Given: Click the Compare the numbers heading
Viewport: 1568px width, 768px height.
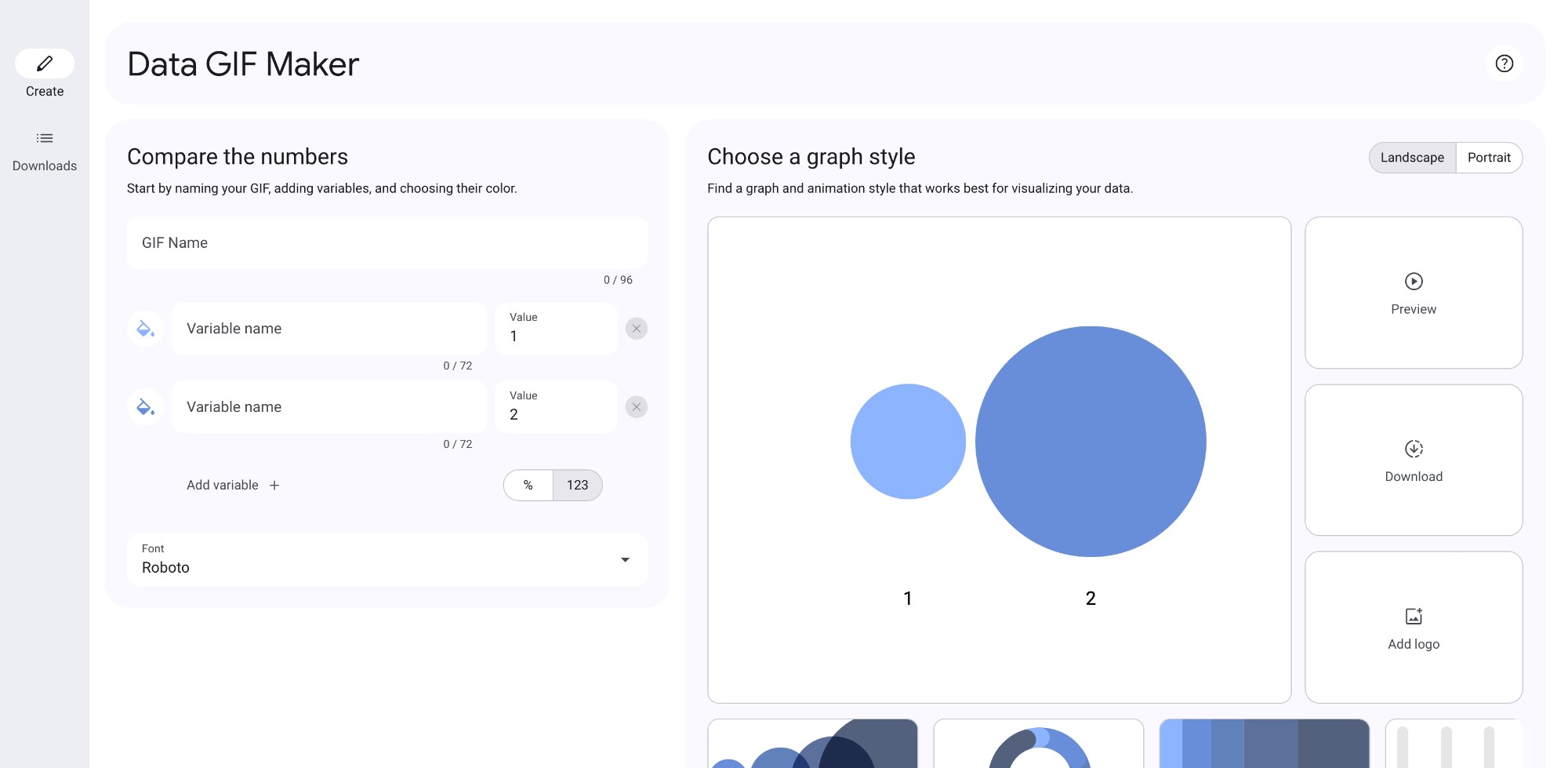Looking at the screenshot, I should 238,157.
